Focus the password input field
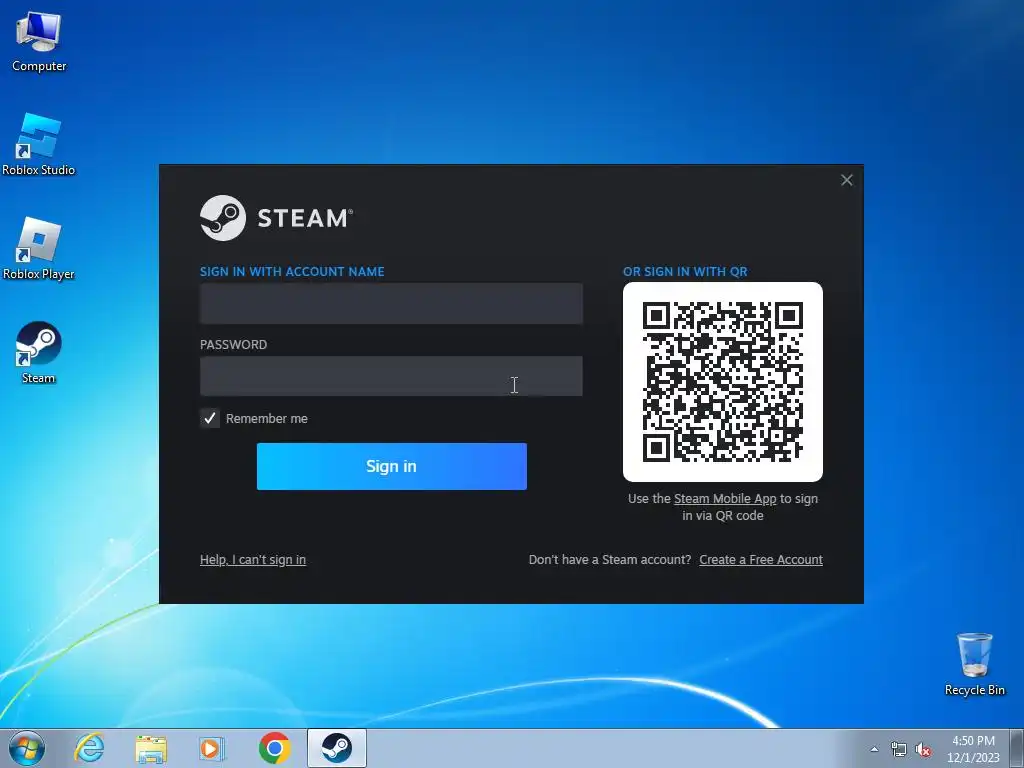Image resolution: width=1024 pixels, height=768 pixels. click(x=391, y=376)
